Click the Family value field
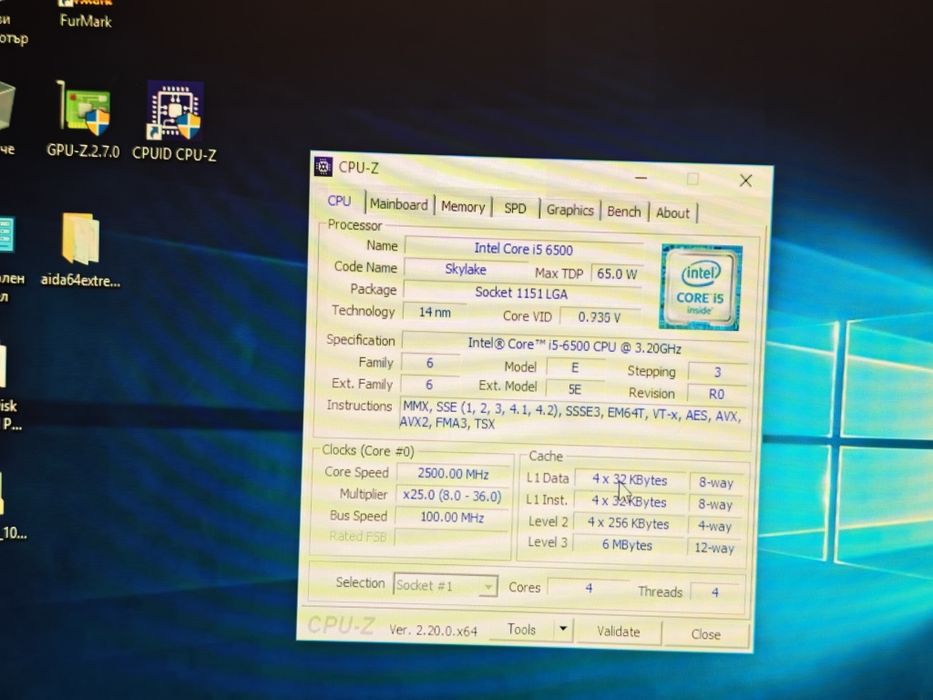This screenshot has height=700, width=933. pos(430,362)
